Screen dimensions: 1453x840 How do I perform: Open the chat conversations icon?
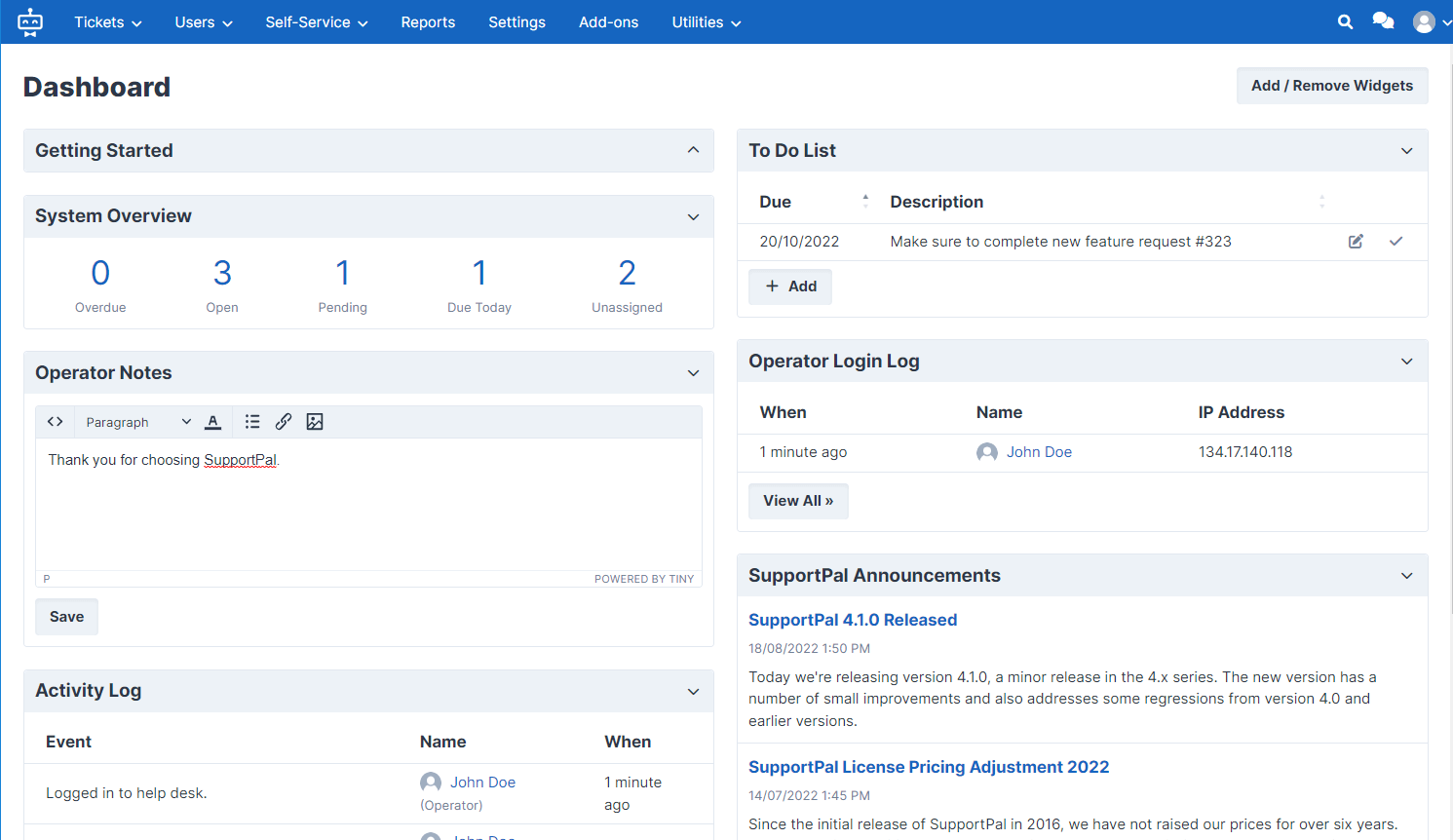[x=1383, y=21]
